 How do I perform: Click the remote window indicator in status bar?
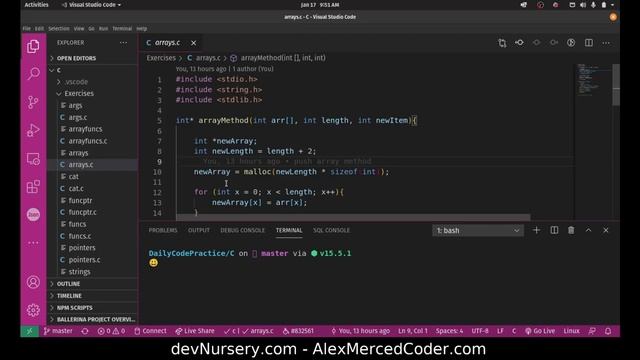tap(29, 331)
